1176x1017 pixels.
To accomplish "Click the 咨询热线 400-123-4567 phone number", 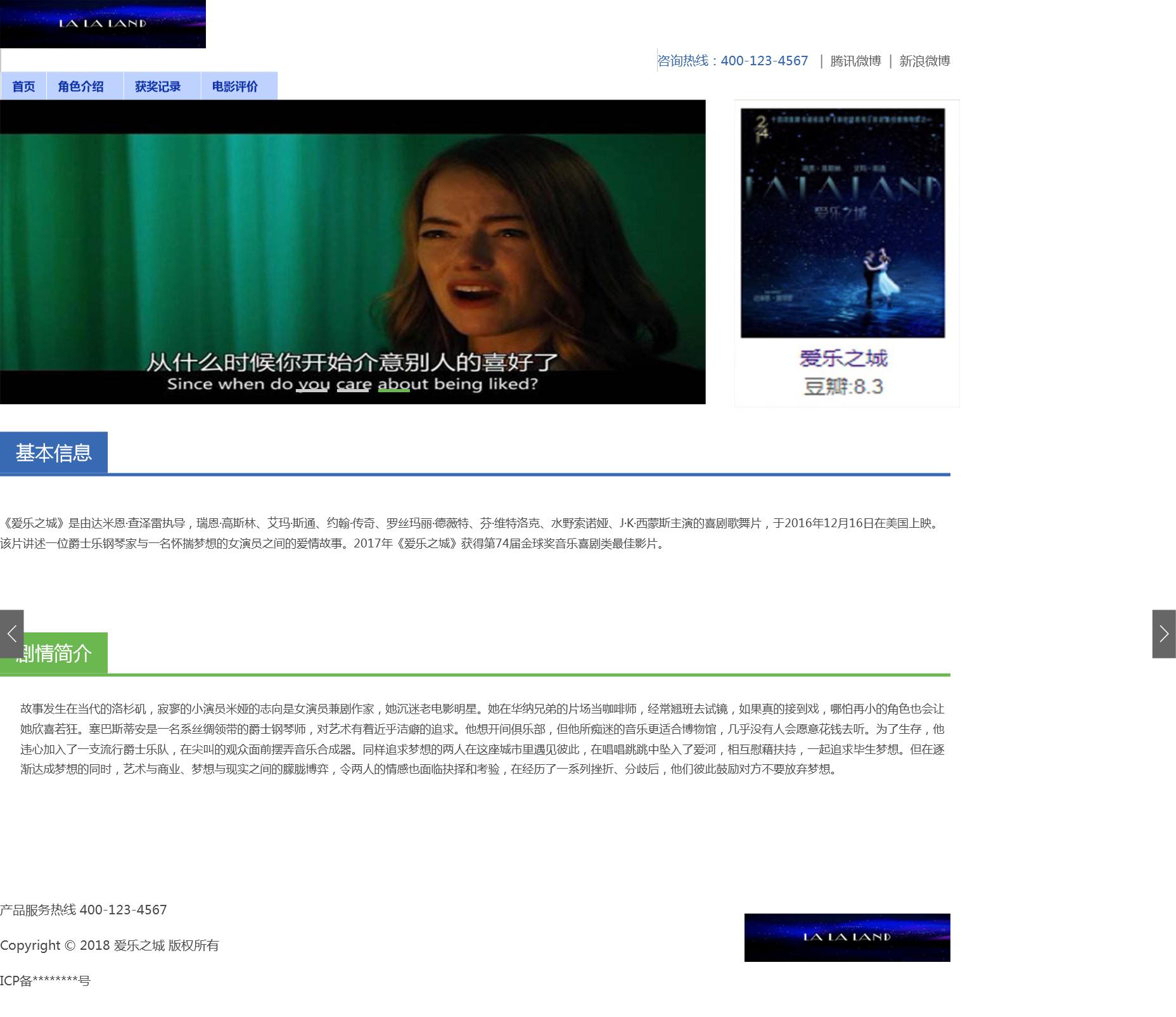I will 733,61.
